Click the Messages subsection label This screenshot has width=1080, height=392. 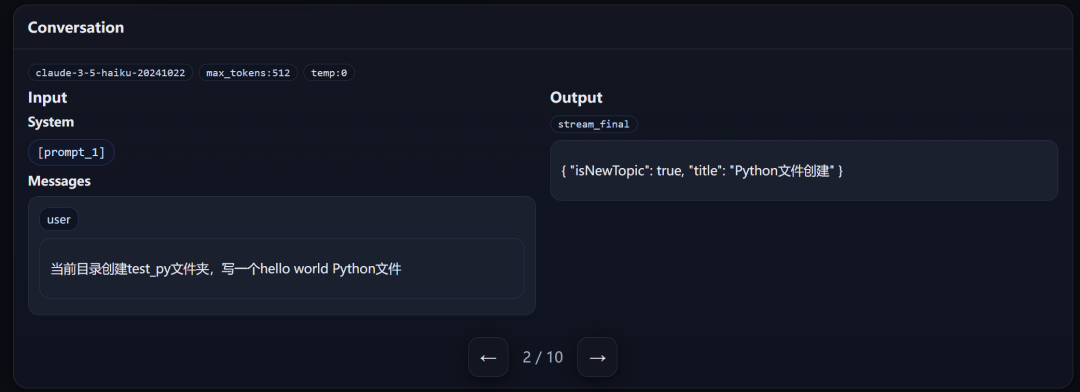(59, 180)
